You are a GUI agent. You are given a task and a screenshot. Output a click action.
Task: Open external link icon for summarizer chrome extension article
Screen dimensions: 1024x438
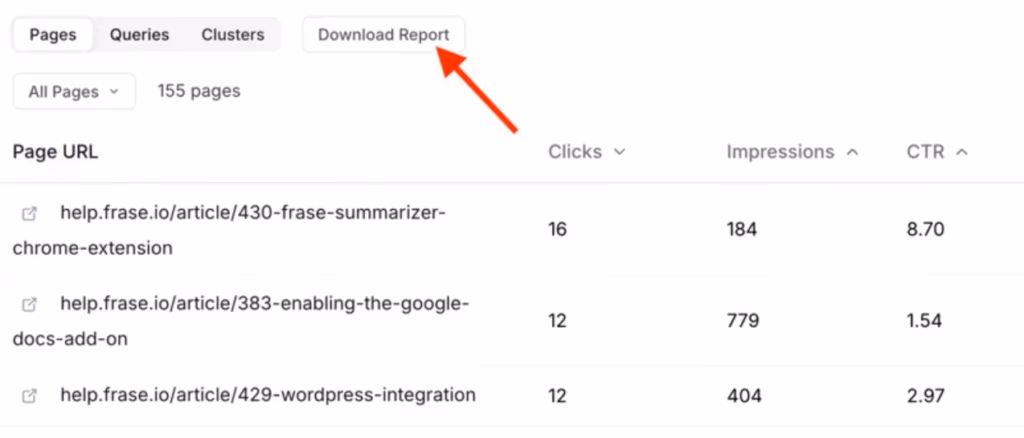point(30,214)
